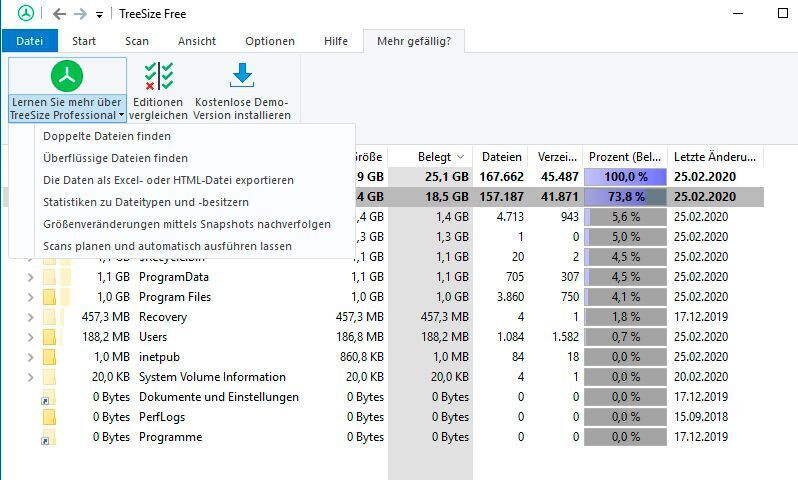This screenshot has height=480, width=798.
Task: Click the 1.582 directories count cell
Action: [x=565, y=337]
